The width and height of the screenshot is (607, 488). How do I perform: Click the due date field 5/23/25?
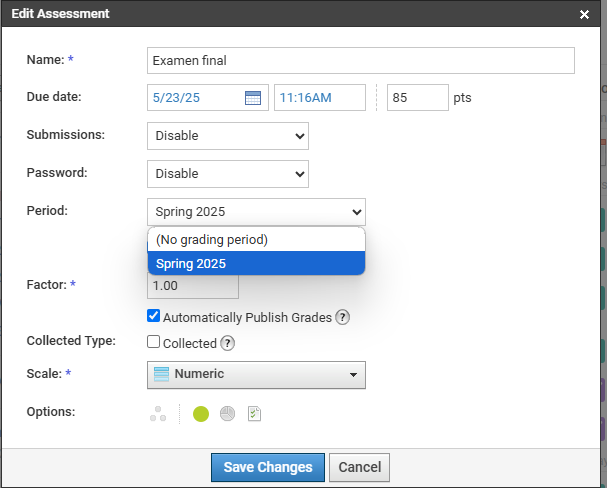[208, 98]
